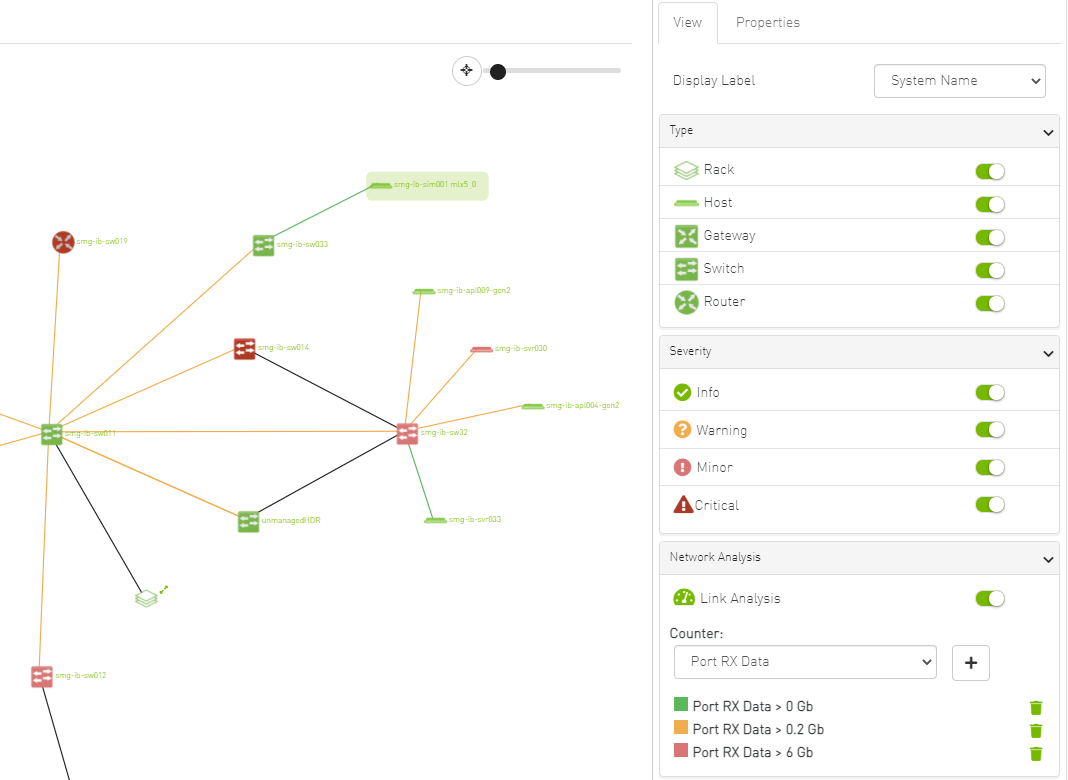Click the plus button to add a counter
This screenshot has width=1068, height=780.
pos(970,662)
